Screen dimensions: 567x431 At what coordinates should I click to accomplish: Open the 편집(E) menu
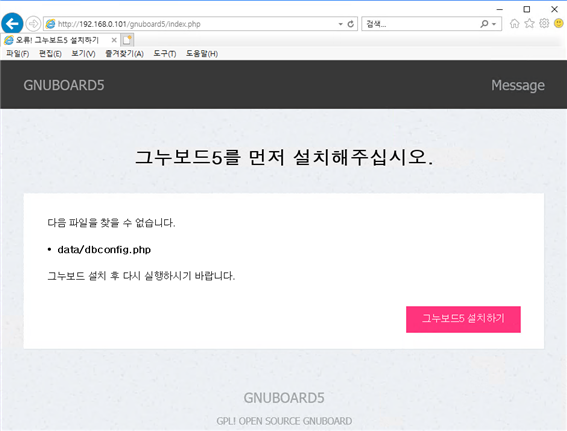point(50,54)
